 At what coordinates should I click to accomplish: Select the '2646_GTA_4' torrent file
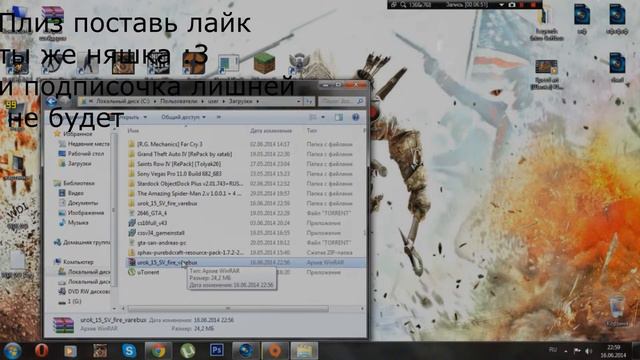coord(147,213)
